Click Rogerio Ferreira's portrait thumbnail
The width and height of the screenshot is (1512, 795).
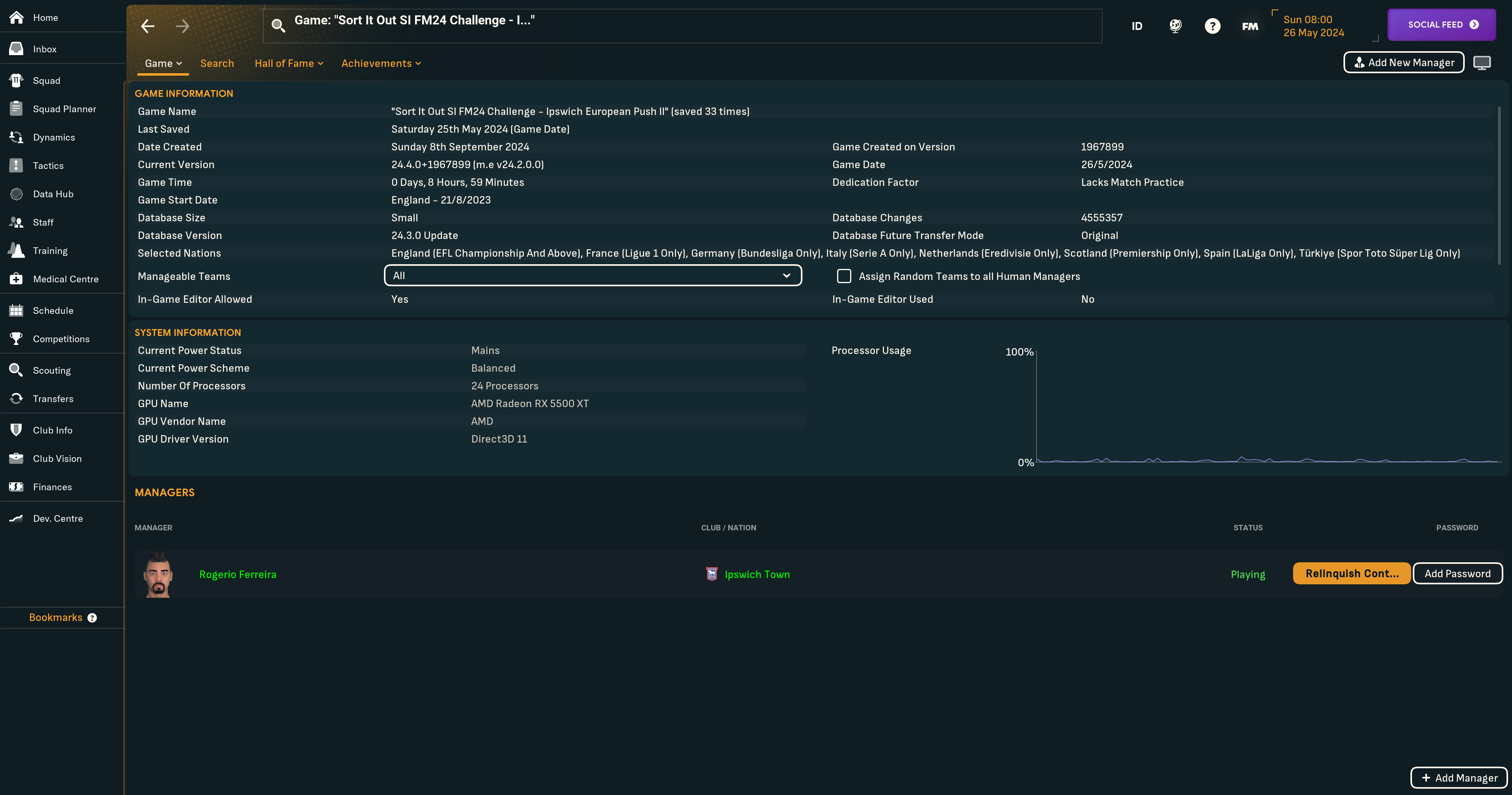(158, 574)
